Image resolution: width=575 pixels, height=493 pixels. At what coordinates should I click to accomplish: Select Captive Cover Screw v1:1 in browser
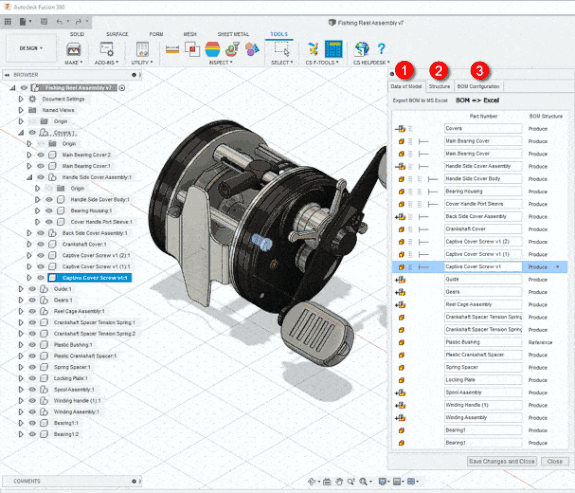95,278
